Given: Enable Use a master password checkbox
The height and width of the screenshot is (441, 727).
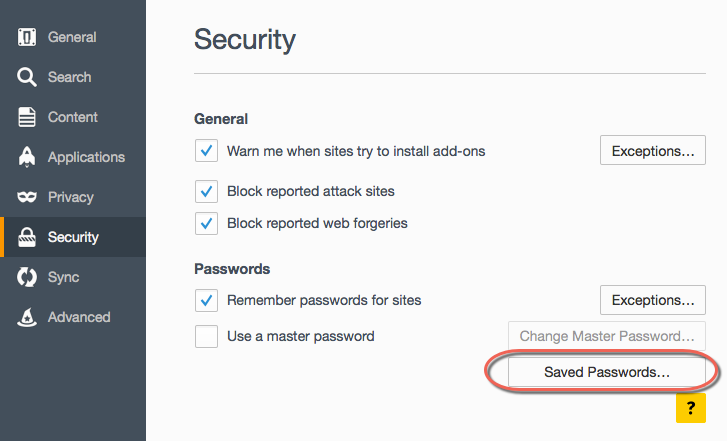Looking at the screenshot, I should tap(206, 336).
